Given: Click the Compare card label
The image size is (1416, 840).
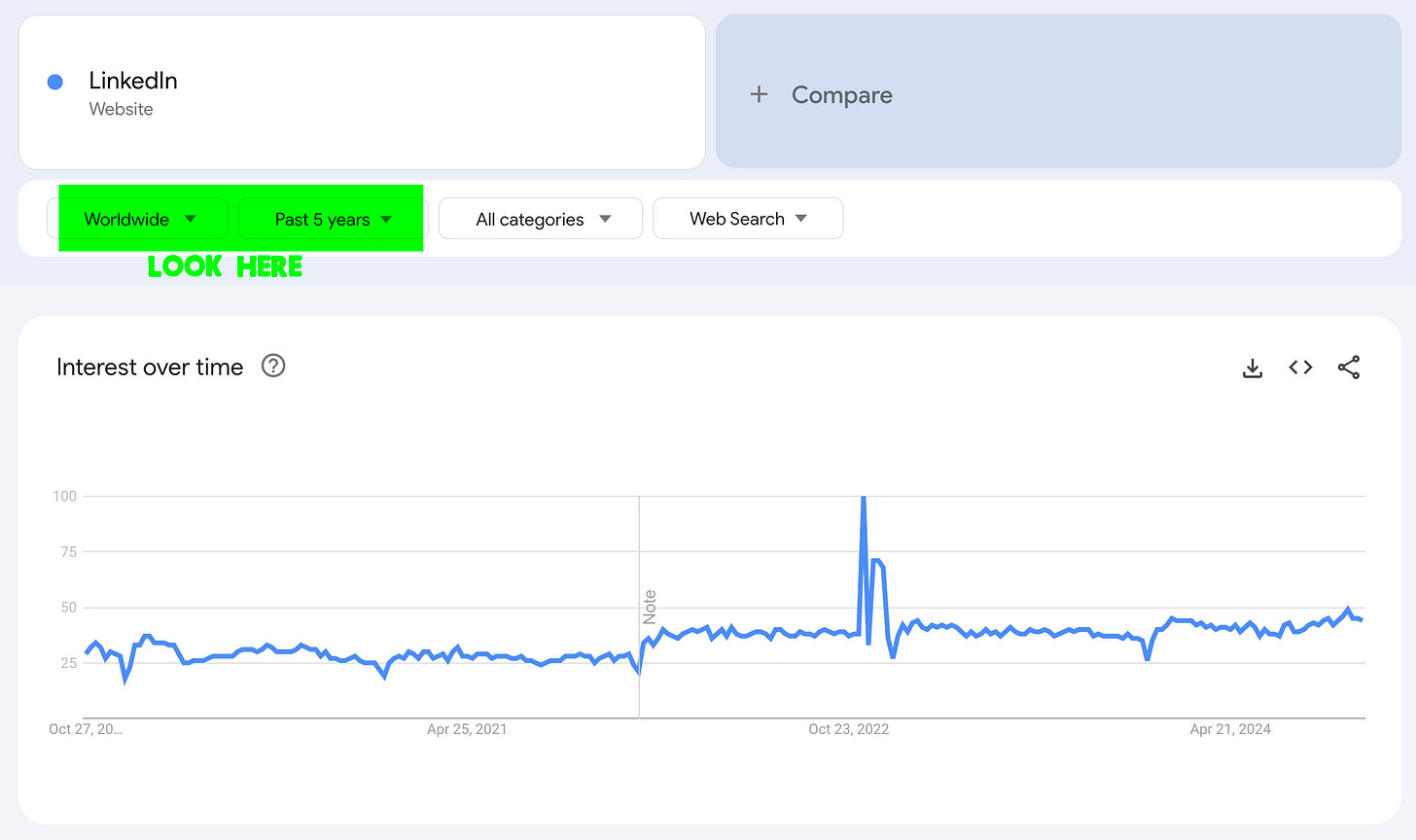Looking at the screenshot, I should [842, 94].
